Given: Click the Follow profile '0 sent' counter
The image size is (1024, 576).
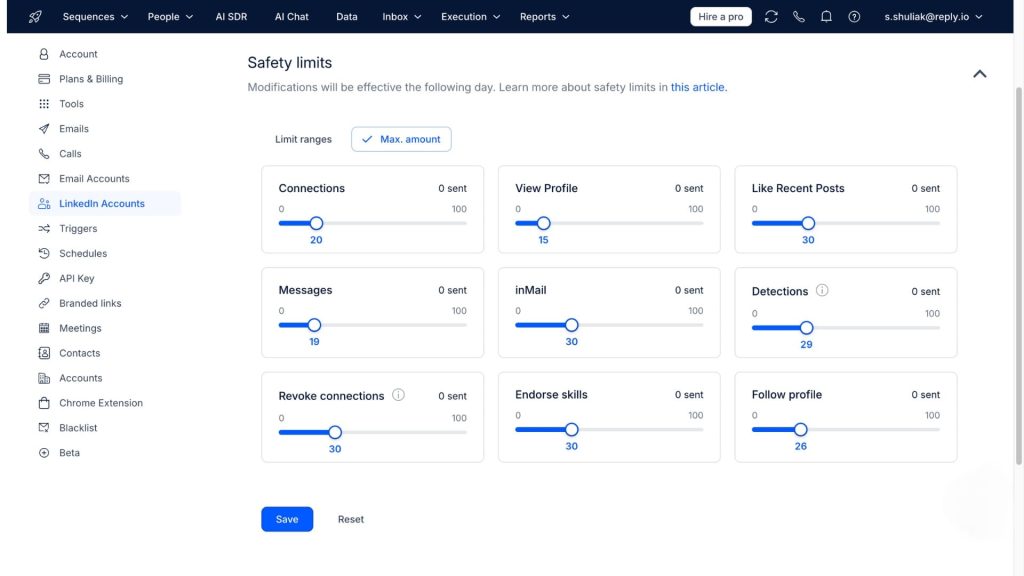Looking at the screenshot, I should pos(925,395).
